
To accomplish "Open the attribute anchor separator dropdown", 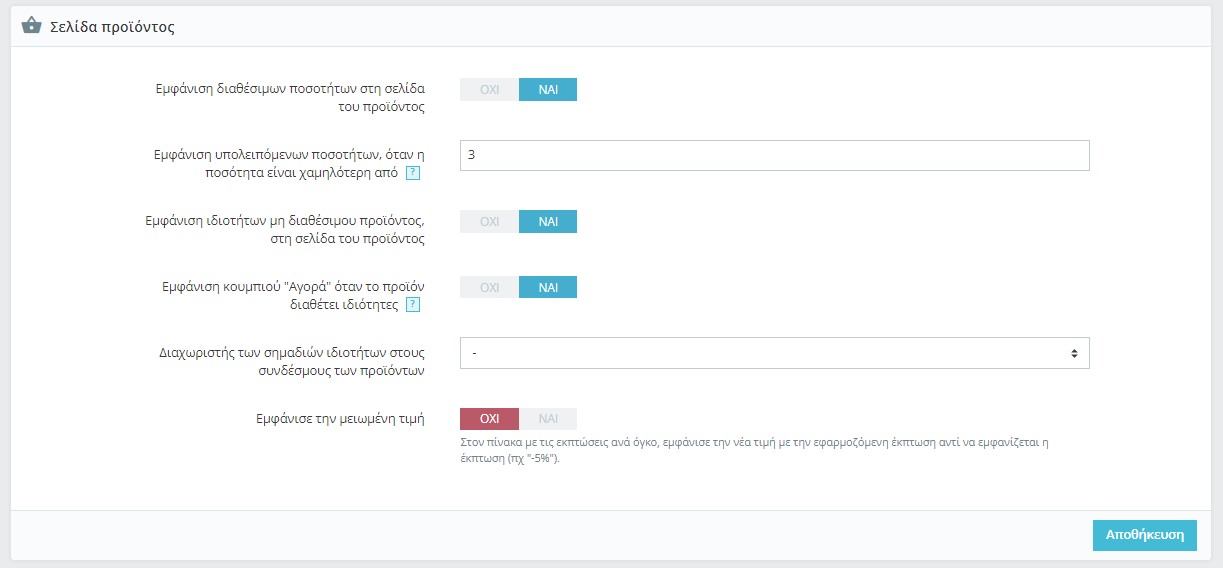I will [774, 353].
